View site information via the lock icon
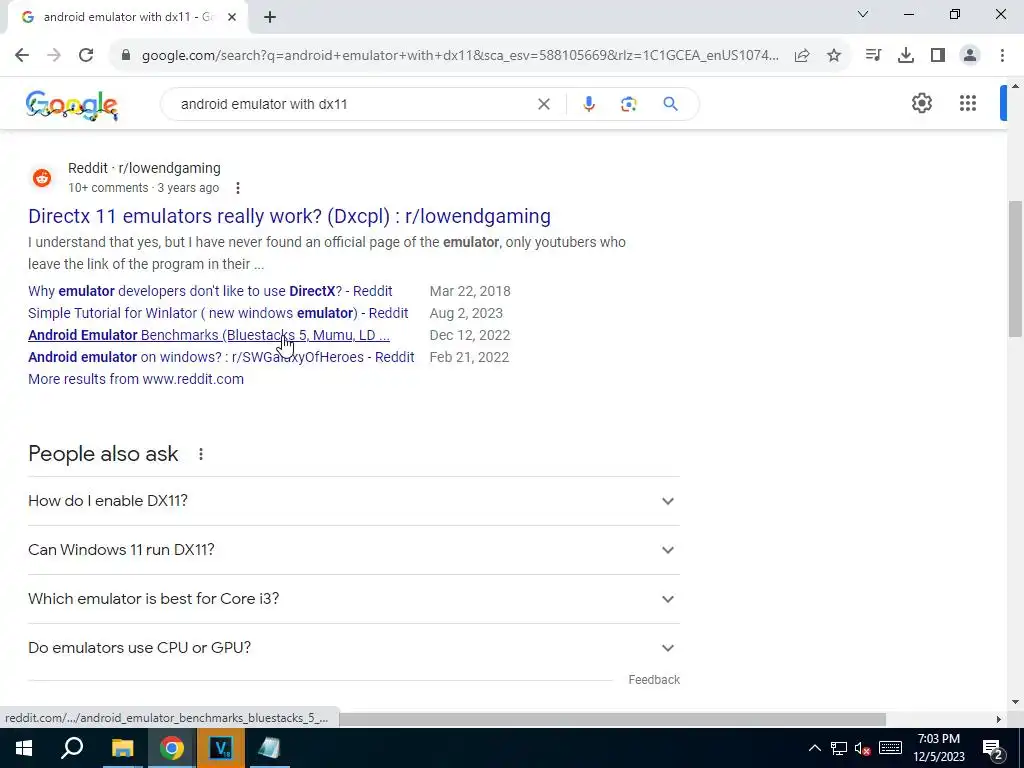Viewport: 1024px width, 768px height. (126, 56)
